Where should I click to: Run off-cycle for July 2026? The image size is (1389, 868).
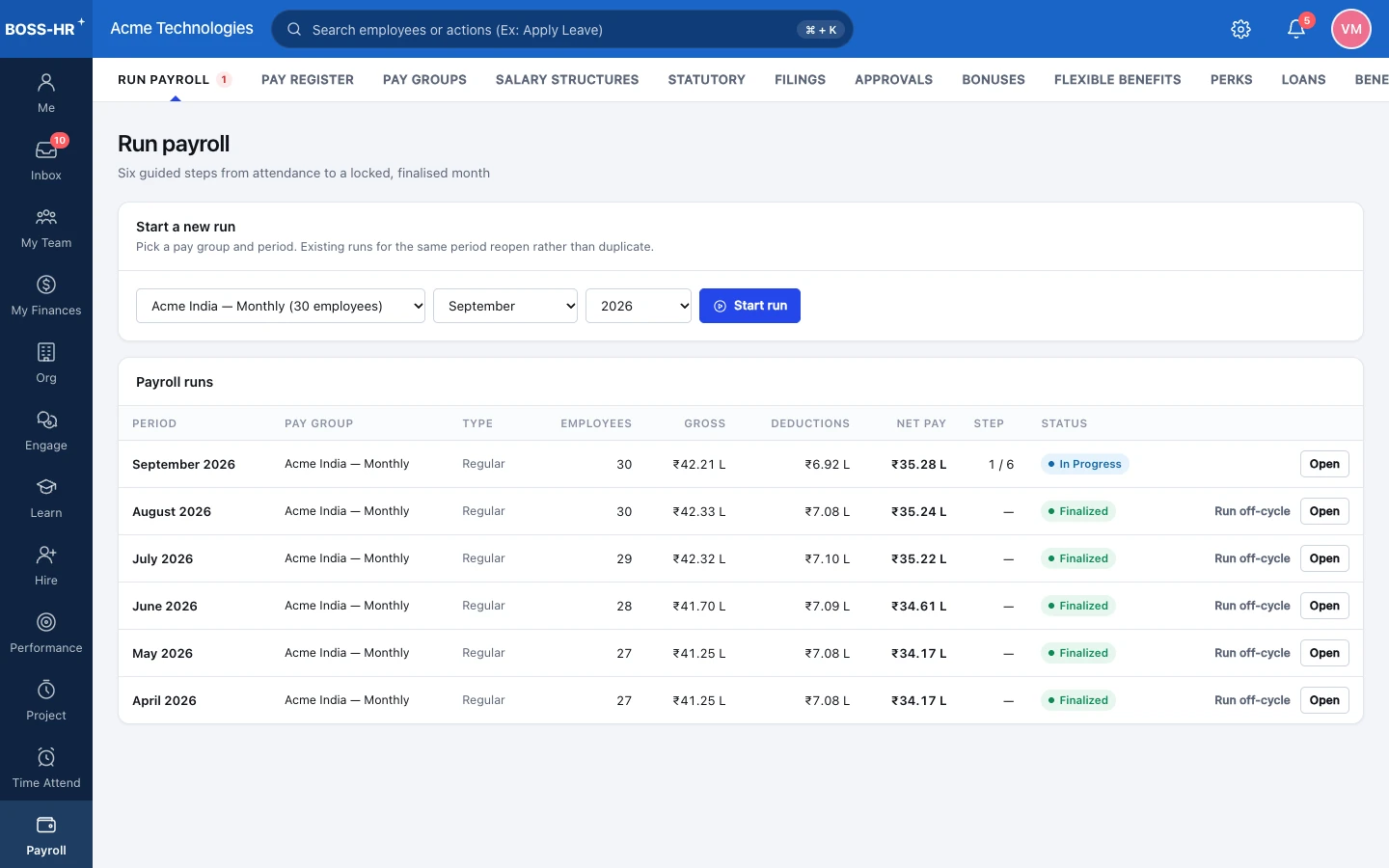click(1252, 558)
